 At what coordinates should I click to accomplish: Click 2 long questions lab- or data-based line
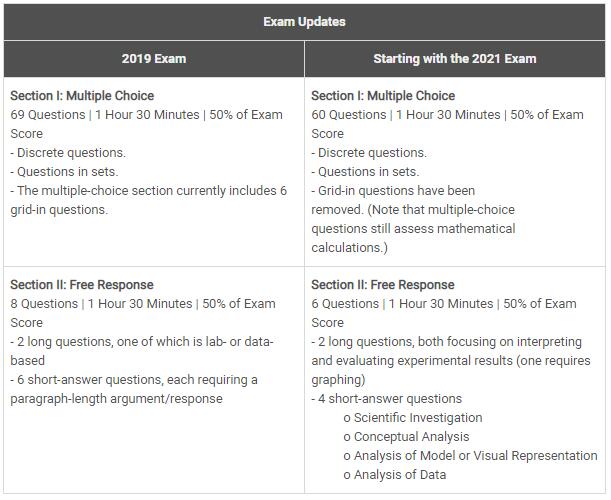pyautogui.click(x=142, y=351)
